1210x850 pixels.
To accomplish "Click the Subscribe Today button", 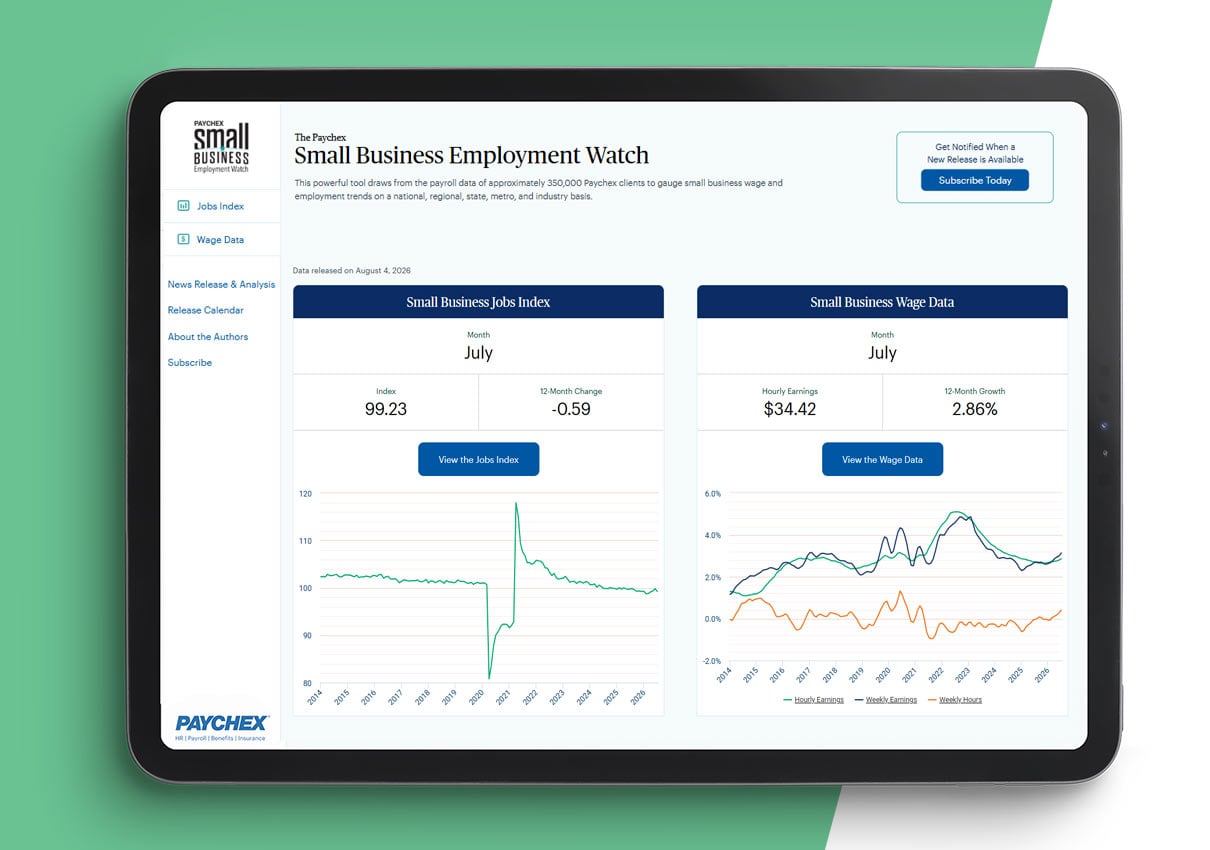I will 974,181.
